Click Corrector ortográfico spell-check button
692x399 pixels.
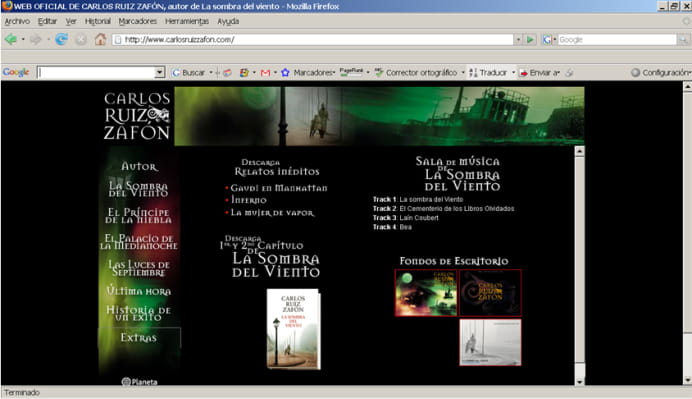tap(416, 73)
